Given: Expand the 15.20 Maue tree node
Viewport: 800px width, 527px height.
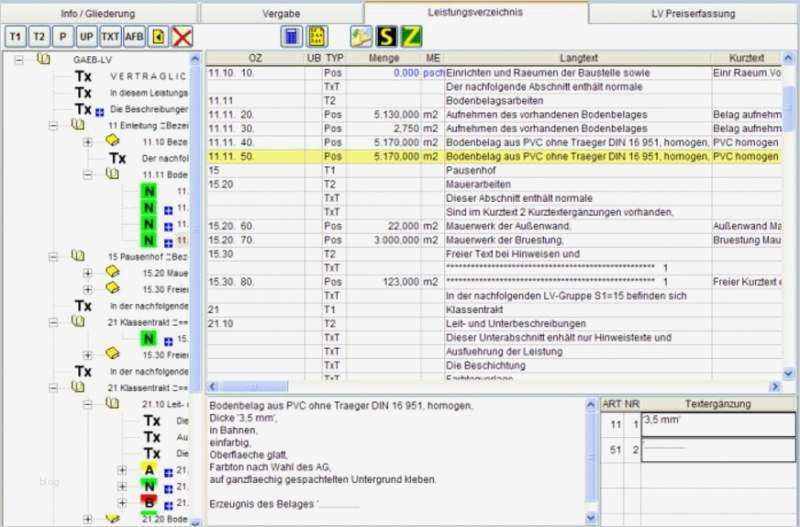Looking at the screenshot, I should click(x=88, y=273).
